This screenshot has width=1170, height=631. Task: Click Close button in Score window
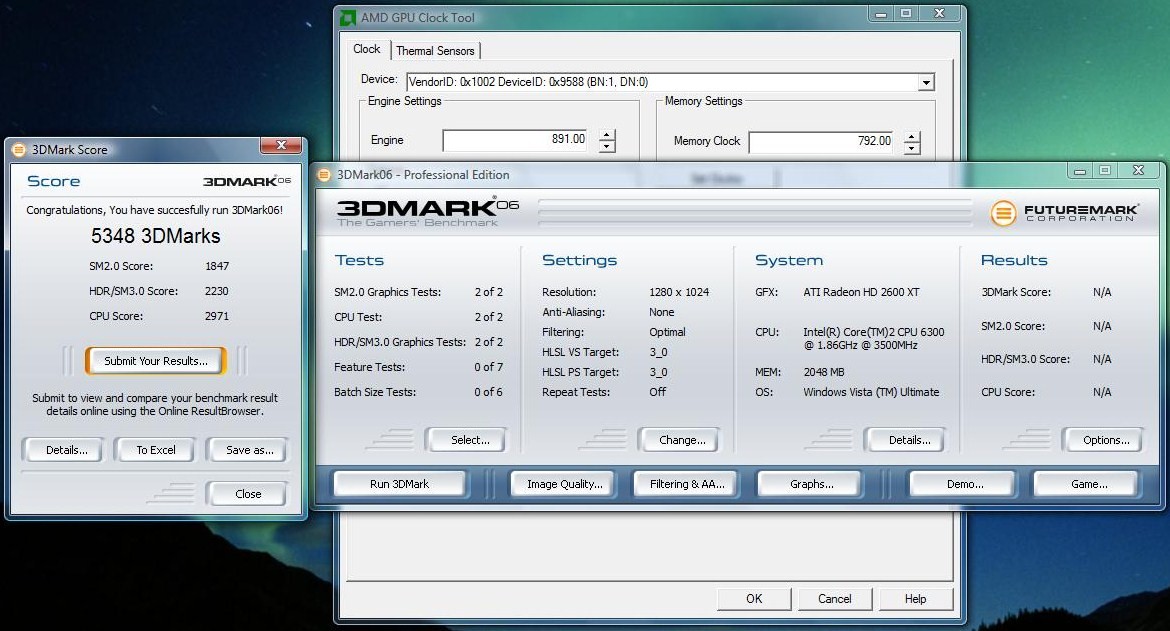click(248, 494)
